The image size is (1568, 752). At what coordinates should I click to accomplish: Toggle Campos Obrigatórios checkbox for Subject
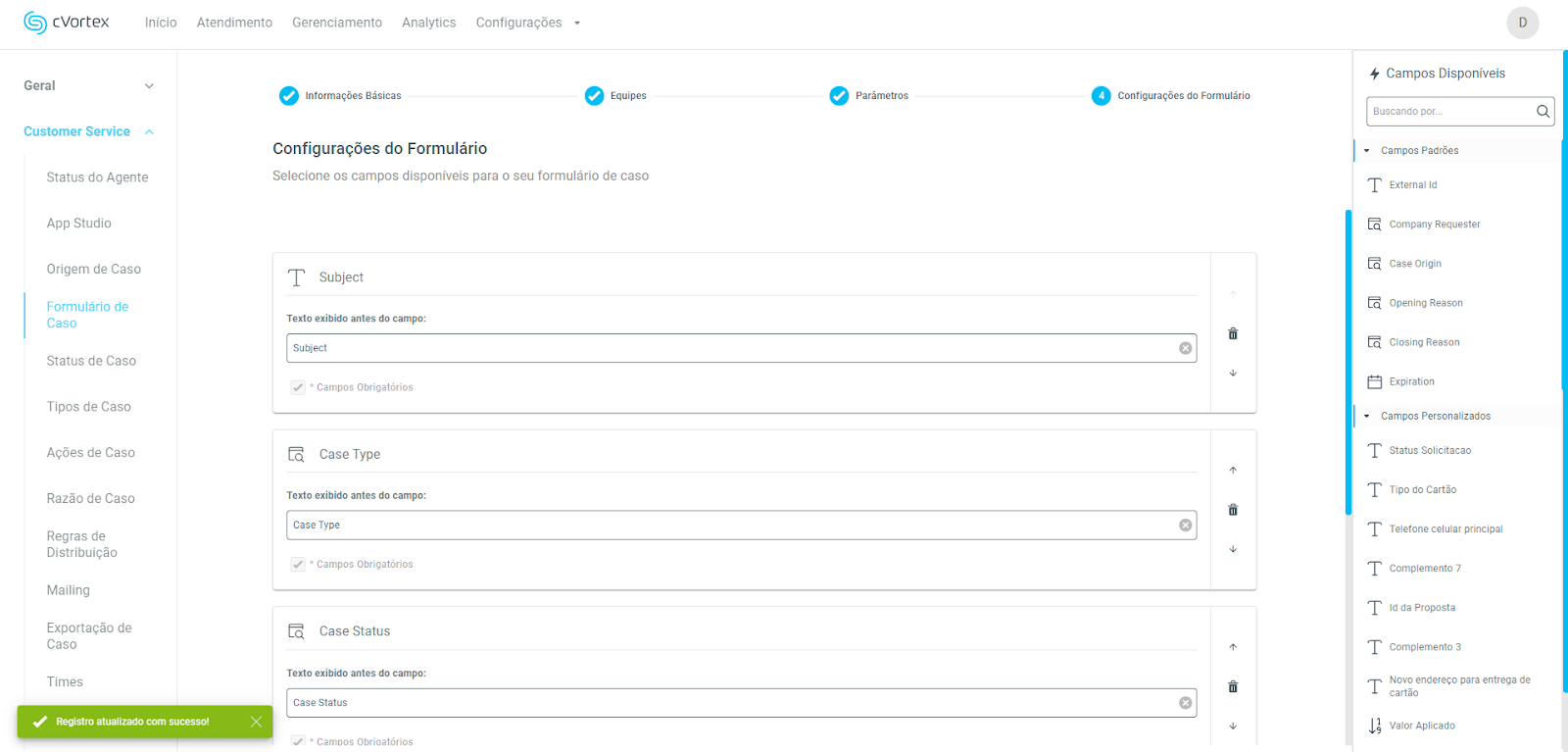click(298, 387)
